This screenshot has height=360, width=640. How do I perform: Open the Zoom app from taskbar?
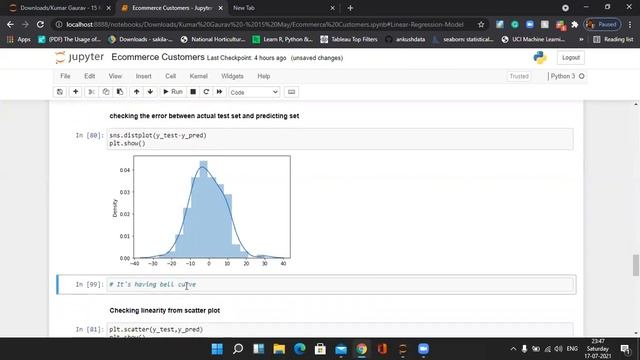pyautogui.click(x=423, y=349)
